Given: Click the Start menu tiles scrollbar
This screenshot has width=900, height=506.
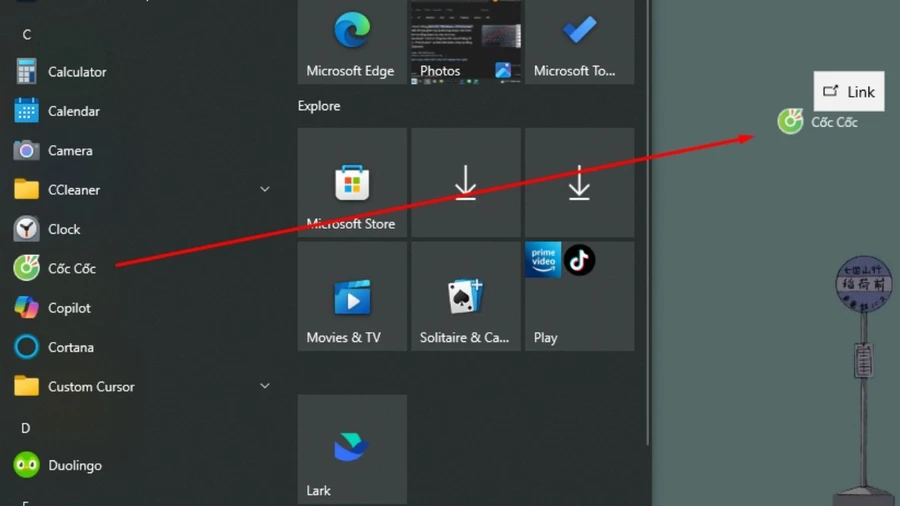Looking at the screenshot, I should (x=648, y=222).
